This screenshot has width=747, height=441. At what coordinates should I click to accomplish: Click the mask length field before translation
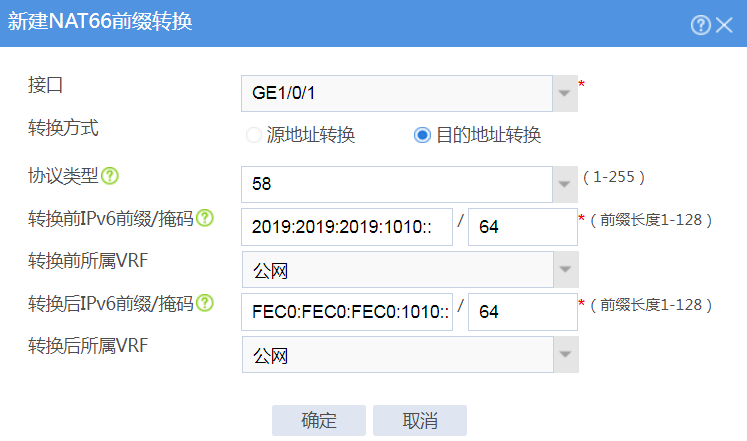(523, 227)
